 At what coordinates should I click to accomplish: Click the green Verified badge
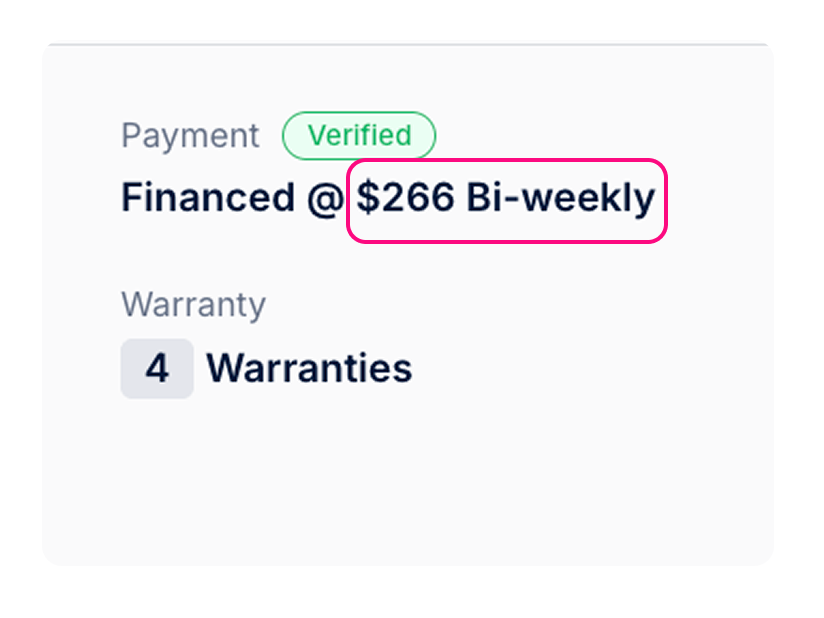(359, 136)
